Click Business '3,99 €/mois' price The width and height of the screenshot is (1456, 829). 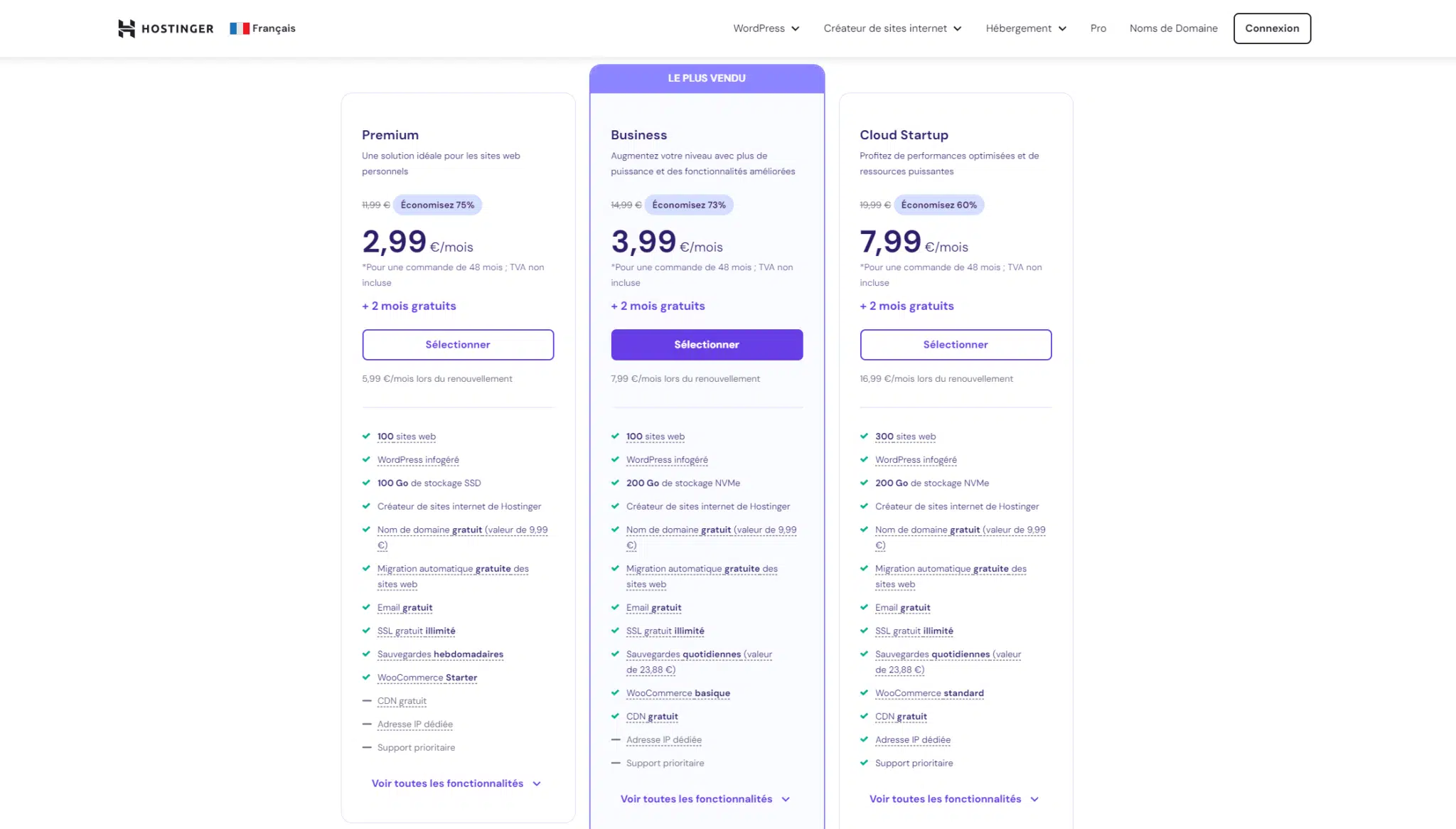667,242
